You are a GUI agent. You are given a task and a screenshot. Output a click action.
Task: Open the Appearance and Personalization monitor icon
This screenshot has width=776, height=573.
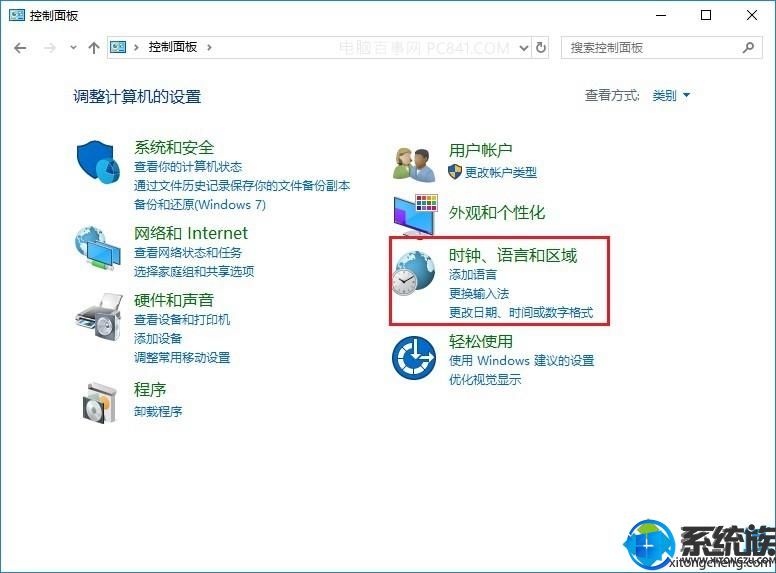(415, 214)
